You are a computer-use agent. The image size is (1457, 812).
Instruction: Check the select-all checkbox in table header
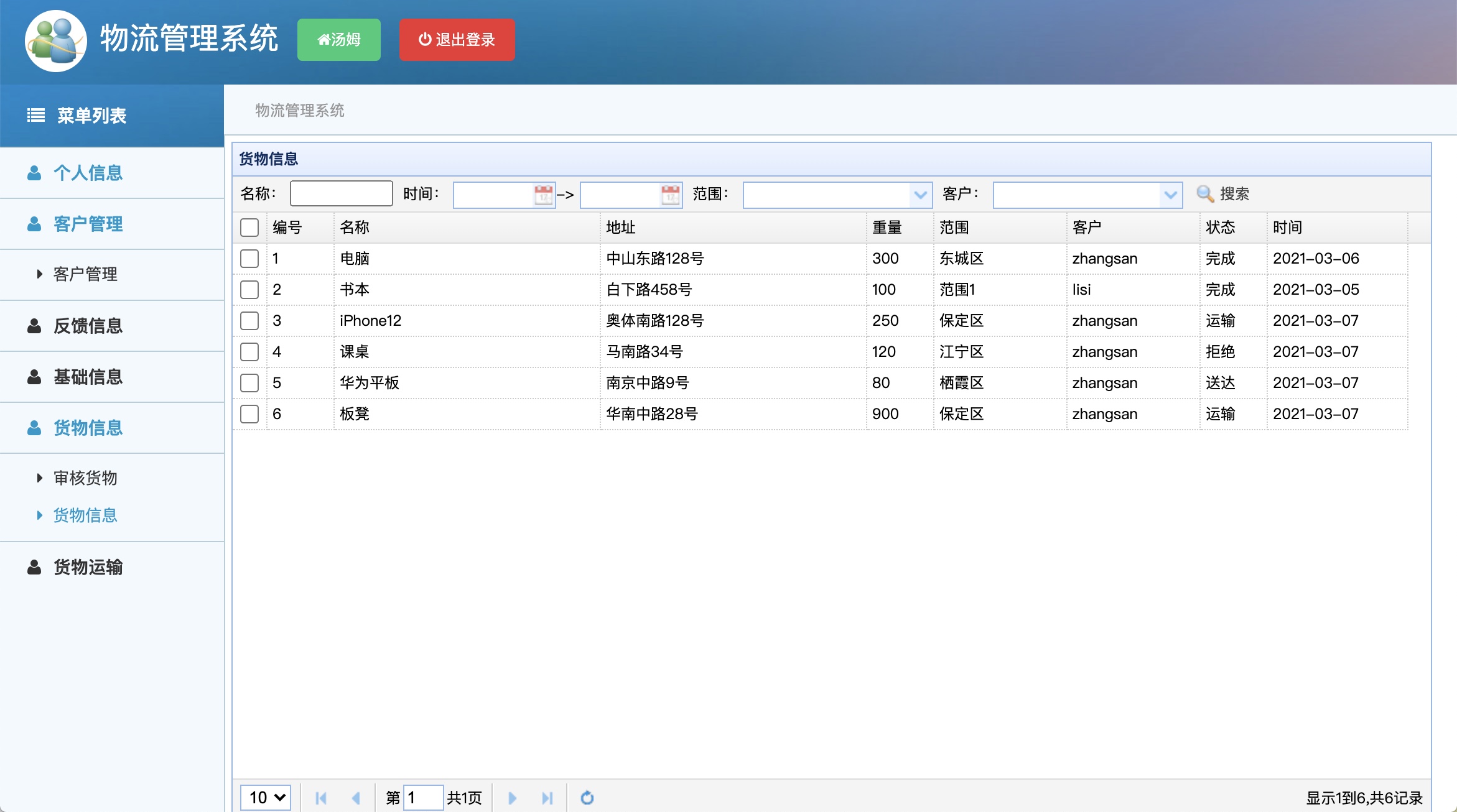(249, 228)
